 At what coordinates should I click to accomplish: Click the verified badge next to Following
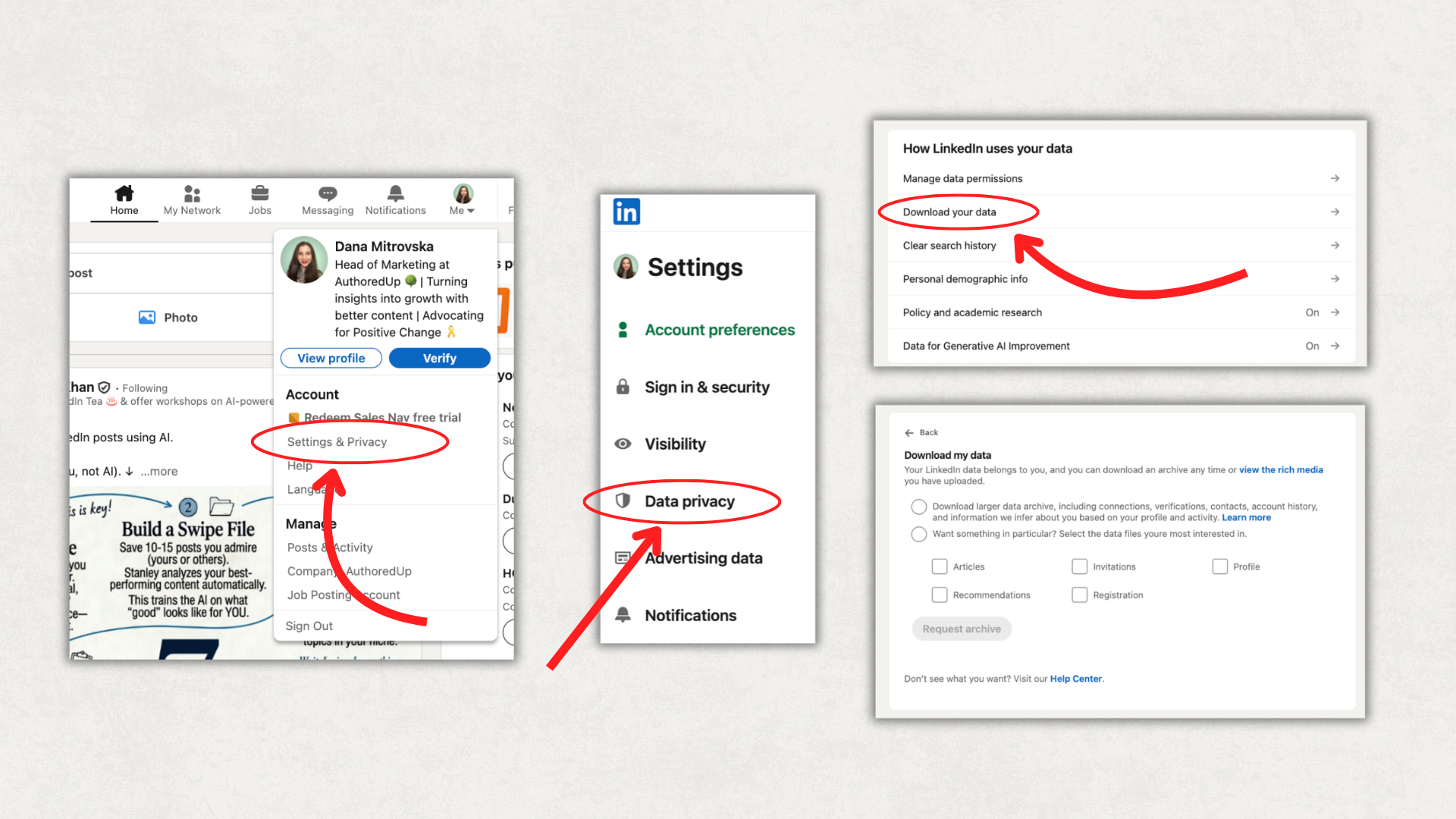click(x=105, y=388)
